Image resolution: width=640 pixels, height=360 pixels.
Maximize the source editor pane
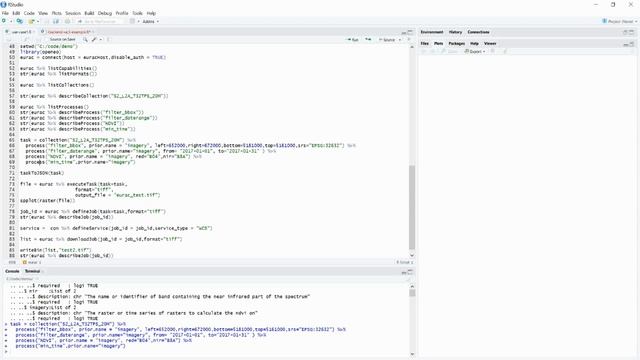[410, 32]
